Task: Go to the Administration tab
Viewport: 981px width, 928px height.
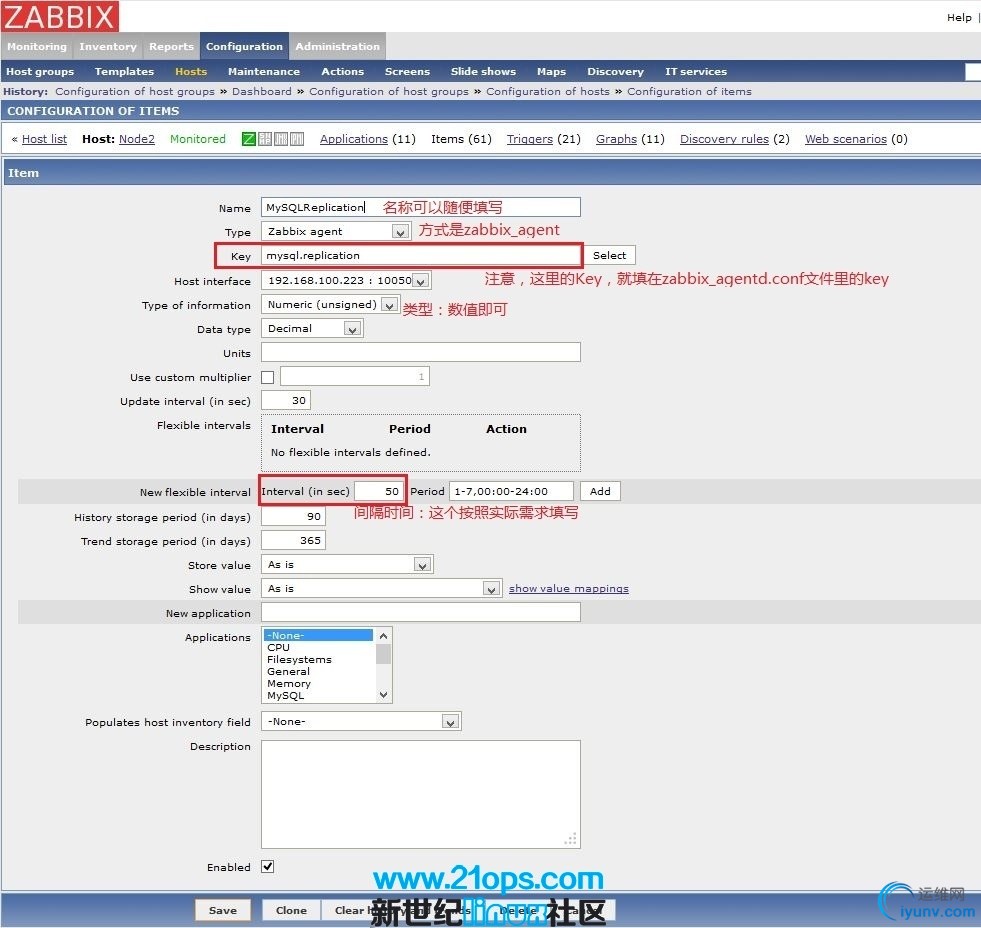Action: [337, 46]
